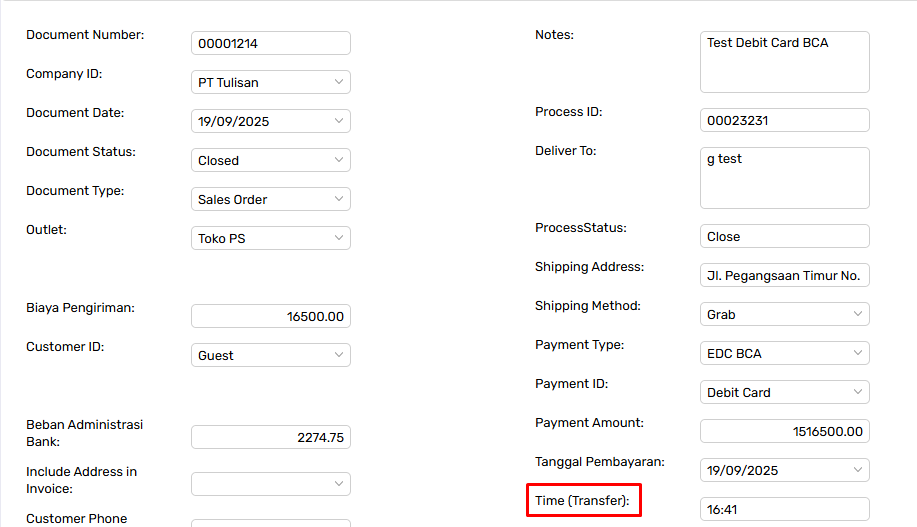917x527 pixels.
Task: Expand the Include Address in Invoice dropdown
Action: (x=270, y=484)
